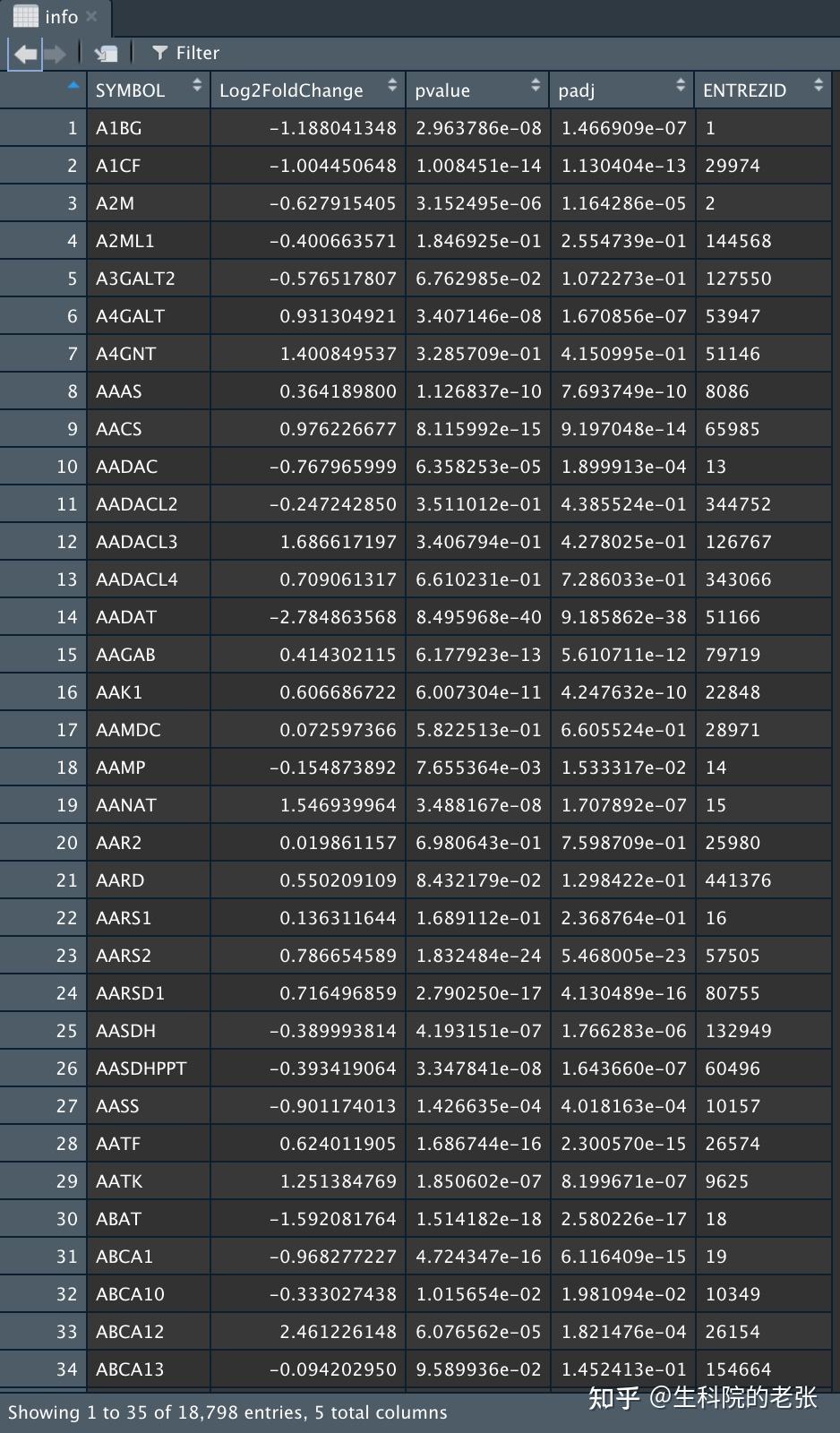Viewport: 840px width, 1433px height.
Task: Sort by the padj column arrows
Action: point(681,87)
